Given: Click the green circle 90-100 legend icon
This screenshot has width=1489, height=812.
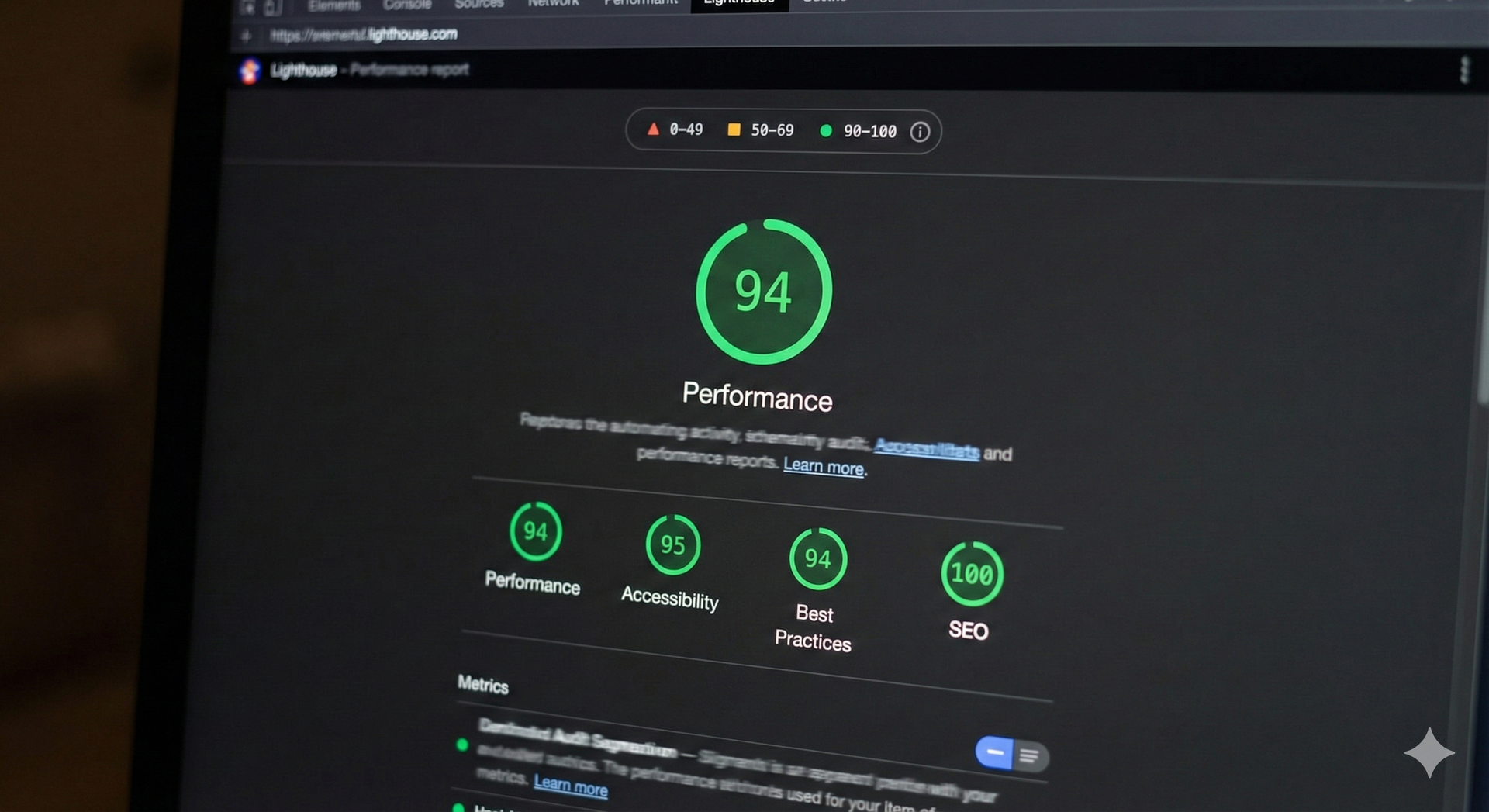Looking at the screenshot, I should [x=826, y=131].
